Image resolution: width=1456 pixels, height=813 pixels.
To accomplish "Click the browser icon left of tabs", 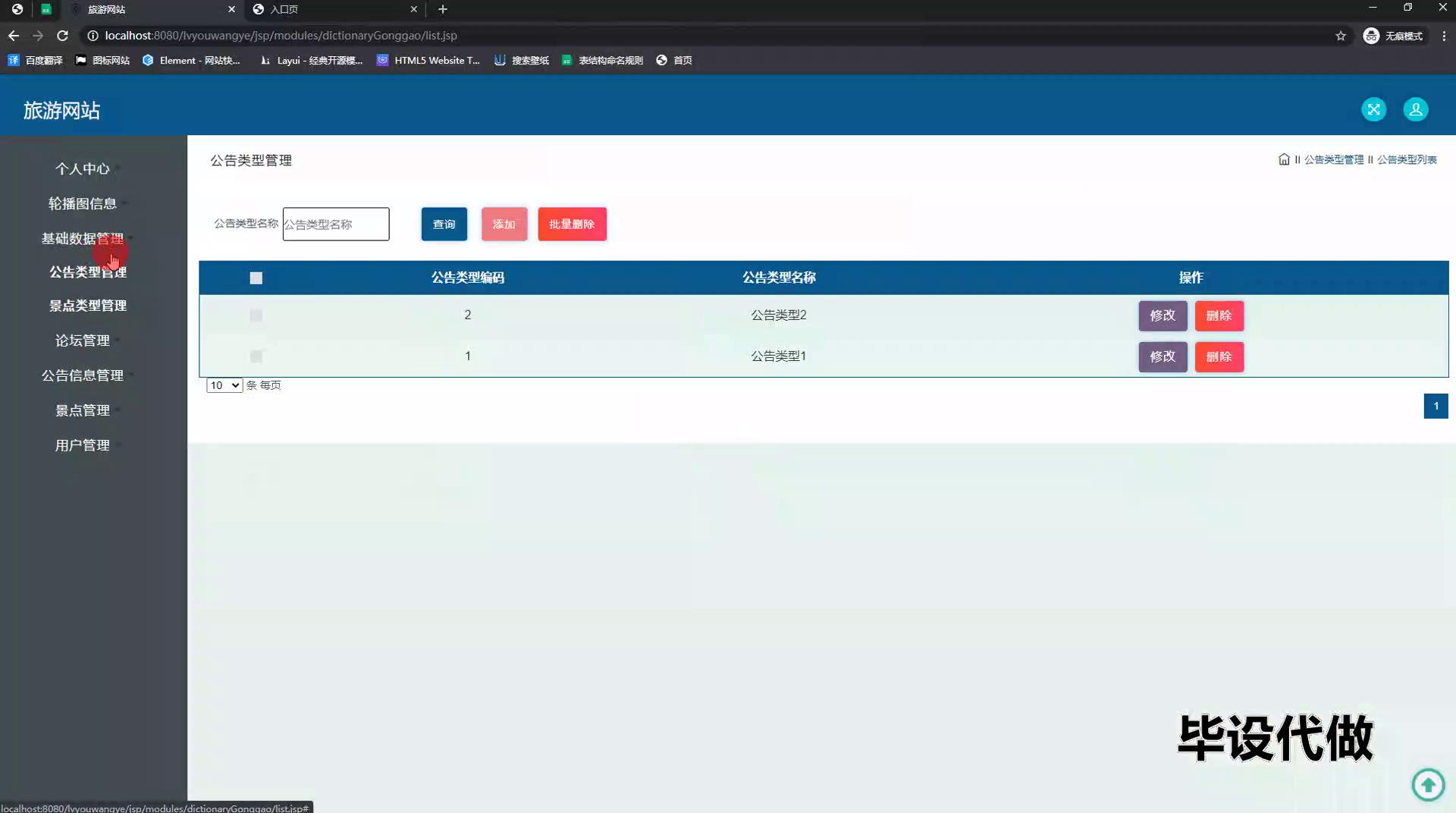I will [x=17, y=9].
